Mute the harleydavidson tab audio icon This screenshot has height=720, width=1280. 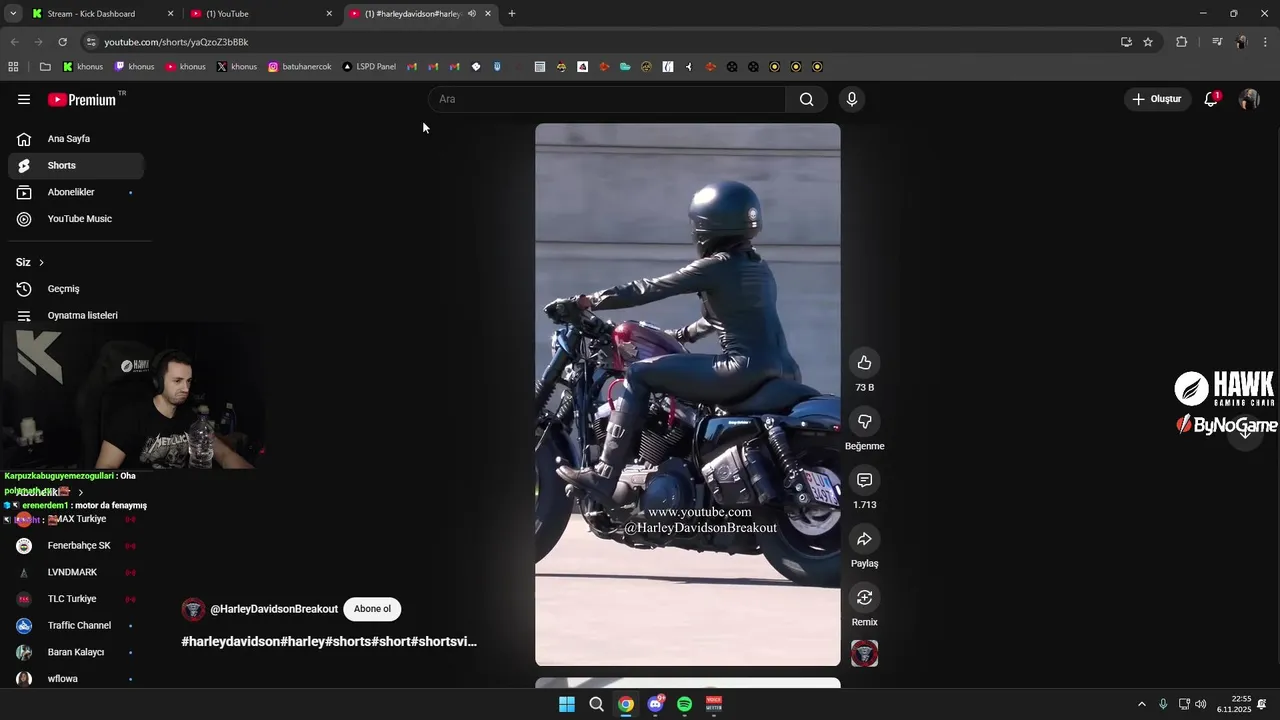click(472, 14)
